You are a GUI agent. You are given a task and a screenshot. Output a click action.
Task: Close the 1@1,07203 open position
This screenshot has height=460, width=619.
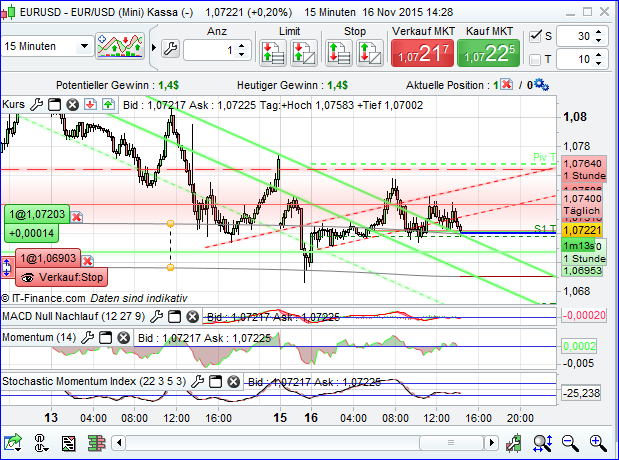click(x=76, y=215)
